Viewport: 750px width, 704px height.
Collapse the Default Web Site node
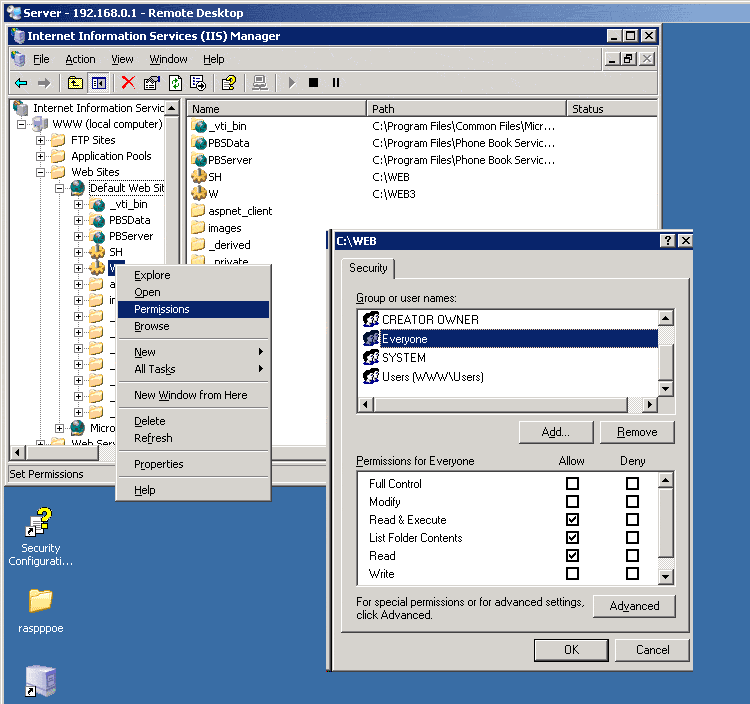[59, 188]
